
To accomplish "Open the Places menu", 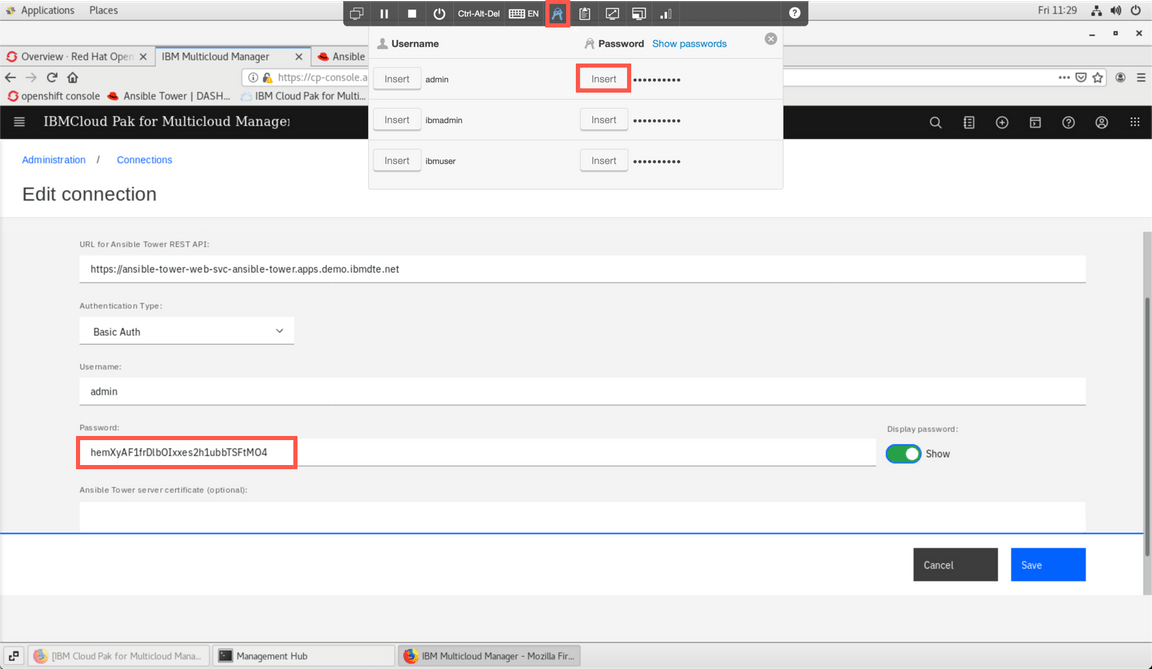I will (104, 10).
